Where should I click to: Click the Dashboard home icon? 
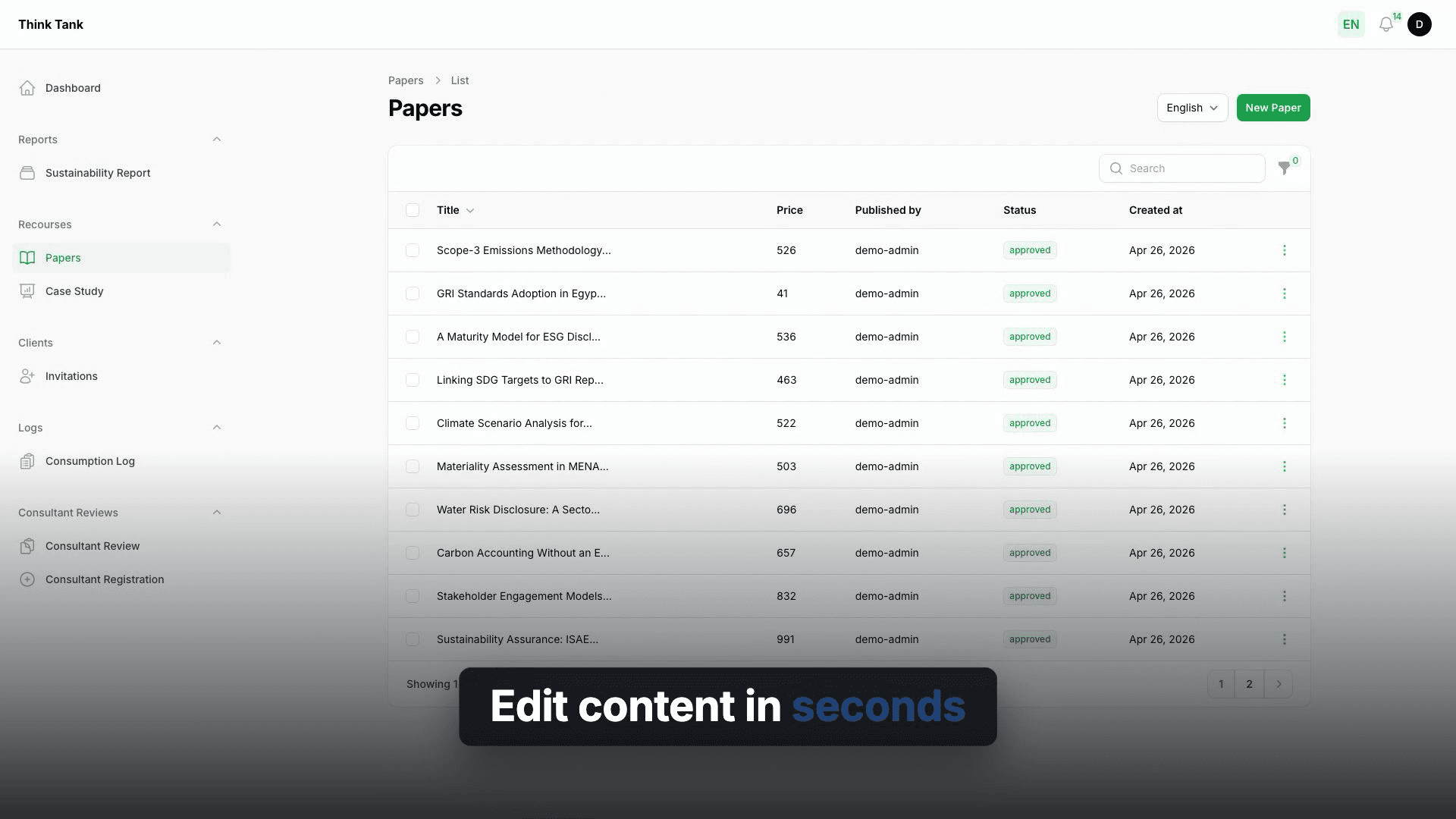27,88
